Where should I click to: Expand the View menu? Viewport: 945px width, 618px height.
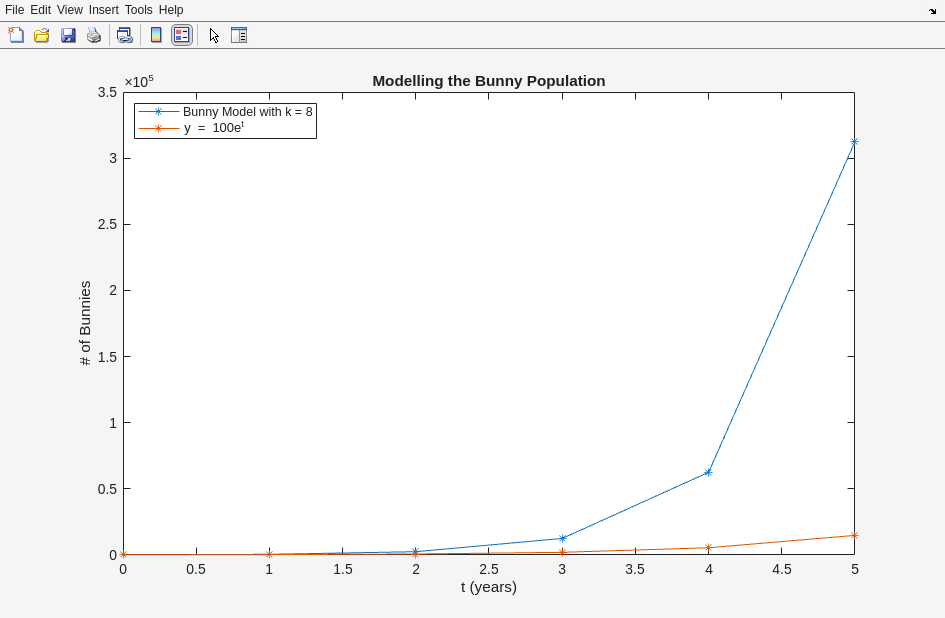point(70,10)
